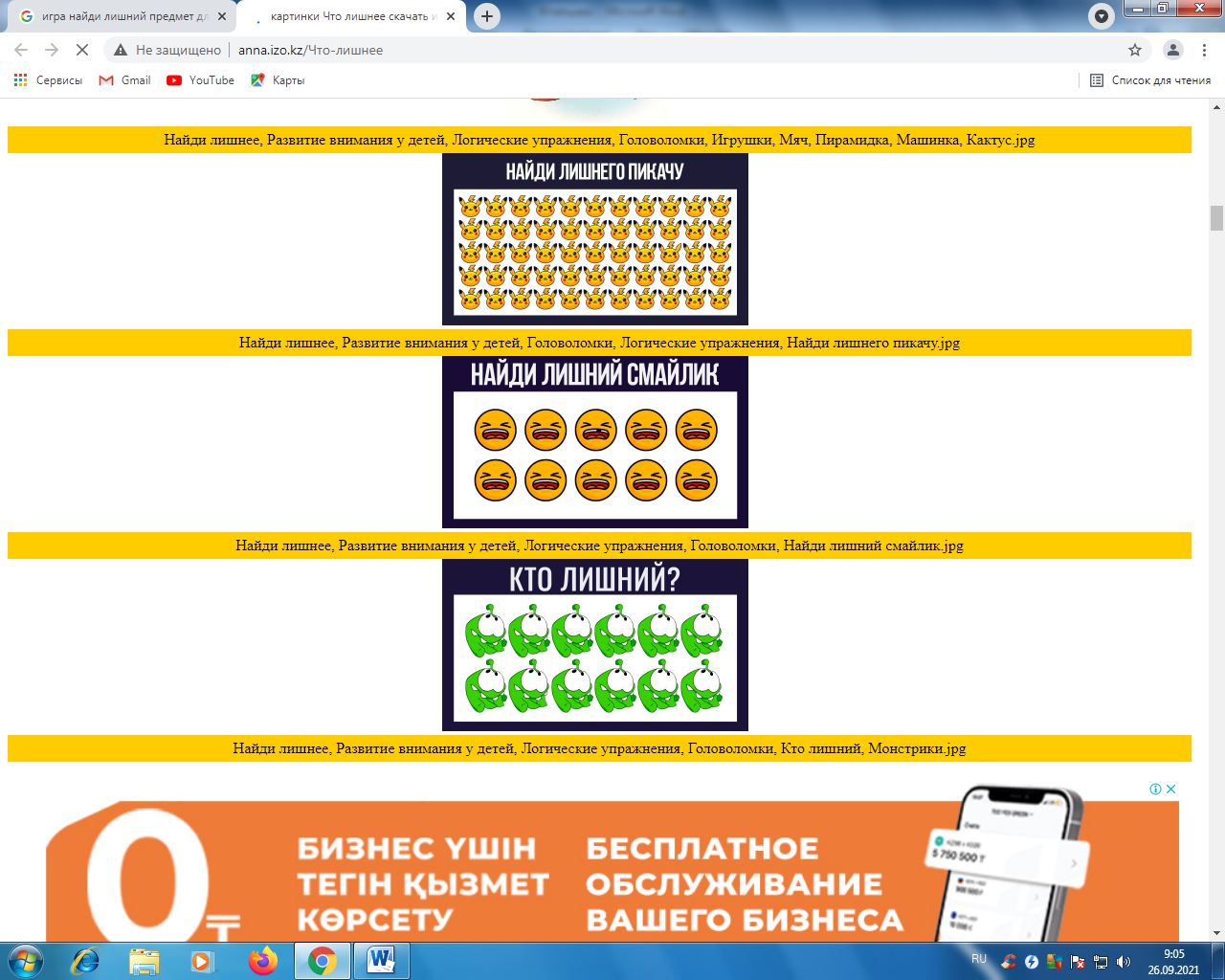Open the YouTube bookmark

200,80
